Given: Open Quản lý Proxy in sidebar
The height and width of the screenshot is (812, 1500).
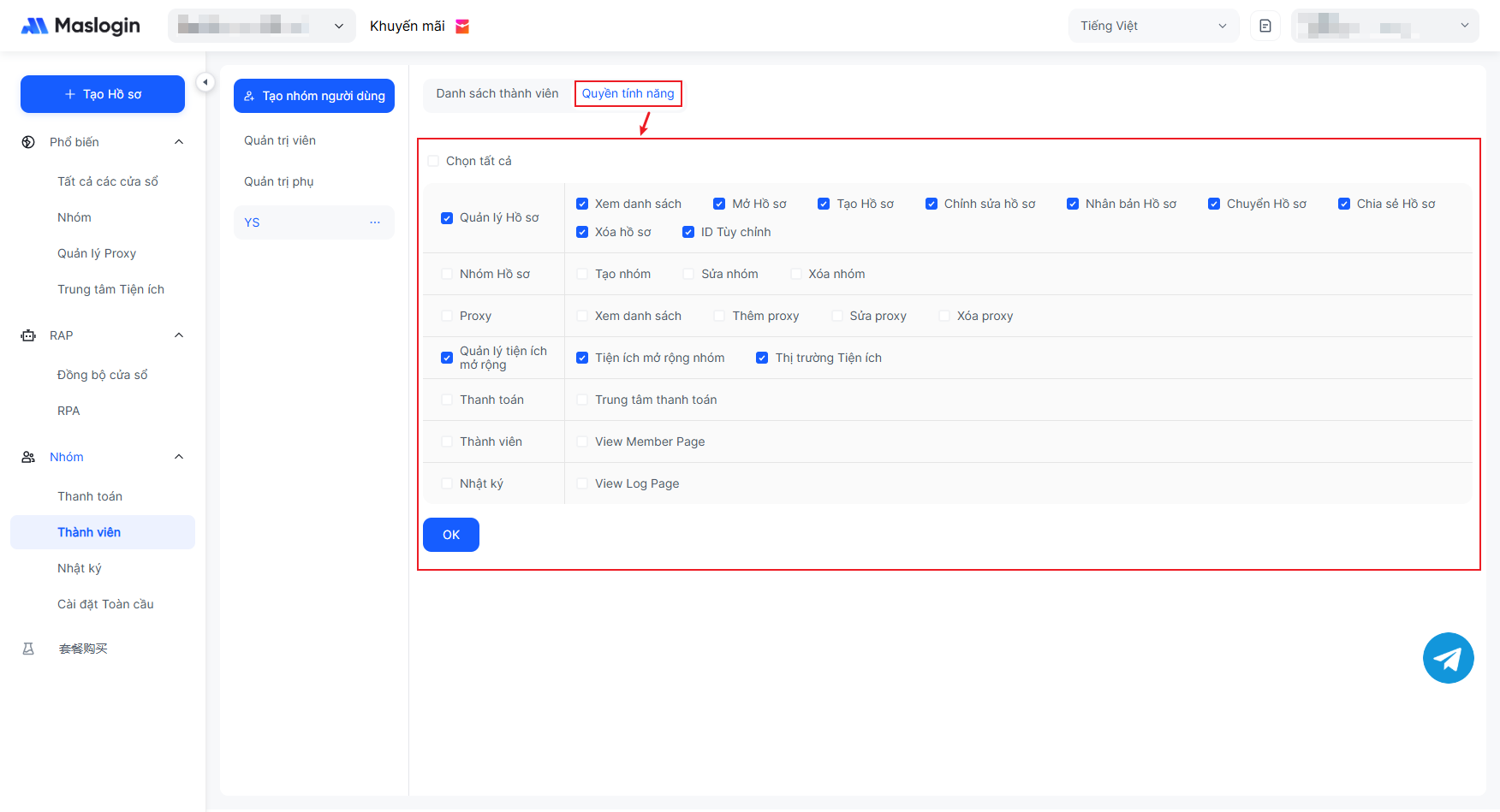Looking at the screenshot, I should click(x=97, y=253).
